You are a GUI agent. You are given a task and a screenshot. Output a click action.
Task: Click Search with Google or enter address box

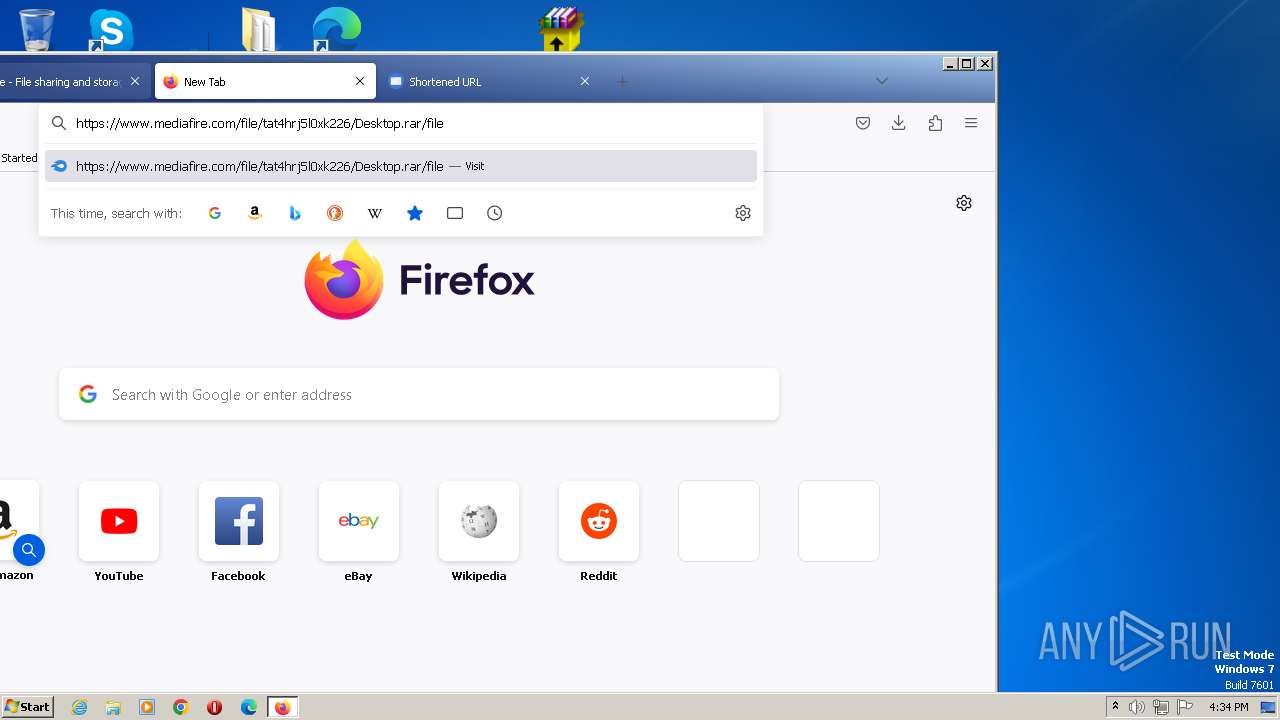tap(419, 394)
